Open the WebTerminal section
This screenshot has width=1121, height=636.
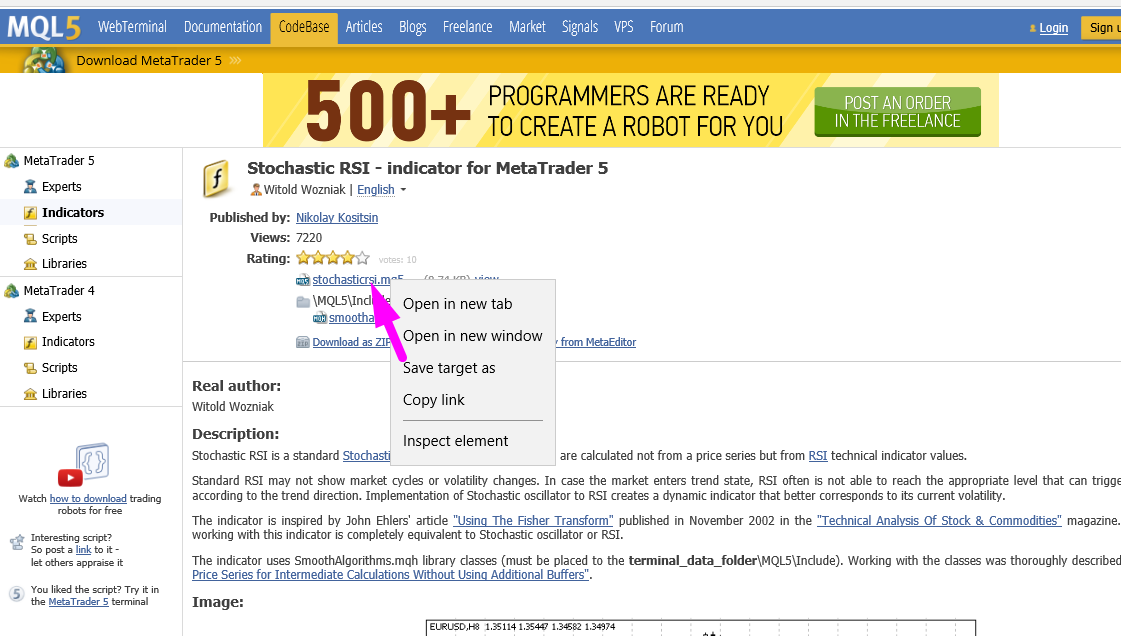point(132,27)
